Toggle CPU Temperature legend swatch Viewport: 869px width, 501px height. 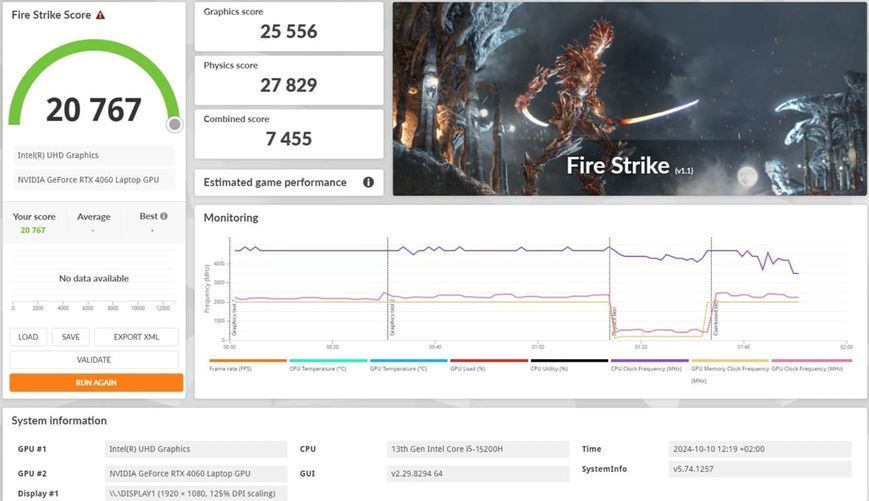328,361
